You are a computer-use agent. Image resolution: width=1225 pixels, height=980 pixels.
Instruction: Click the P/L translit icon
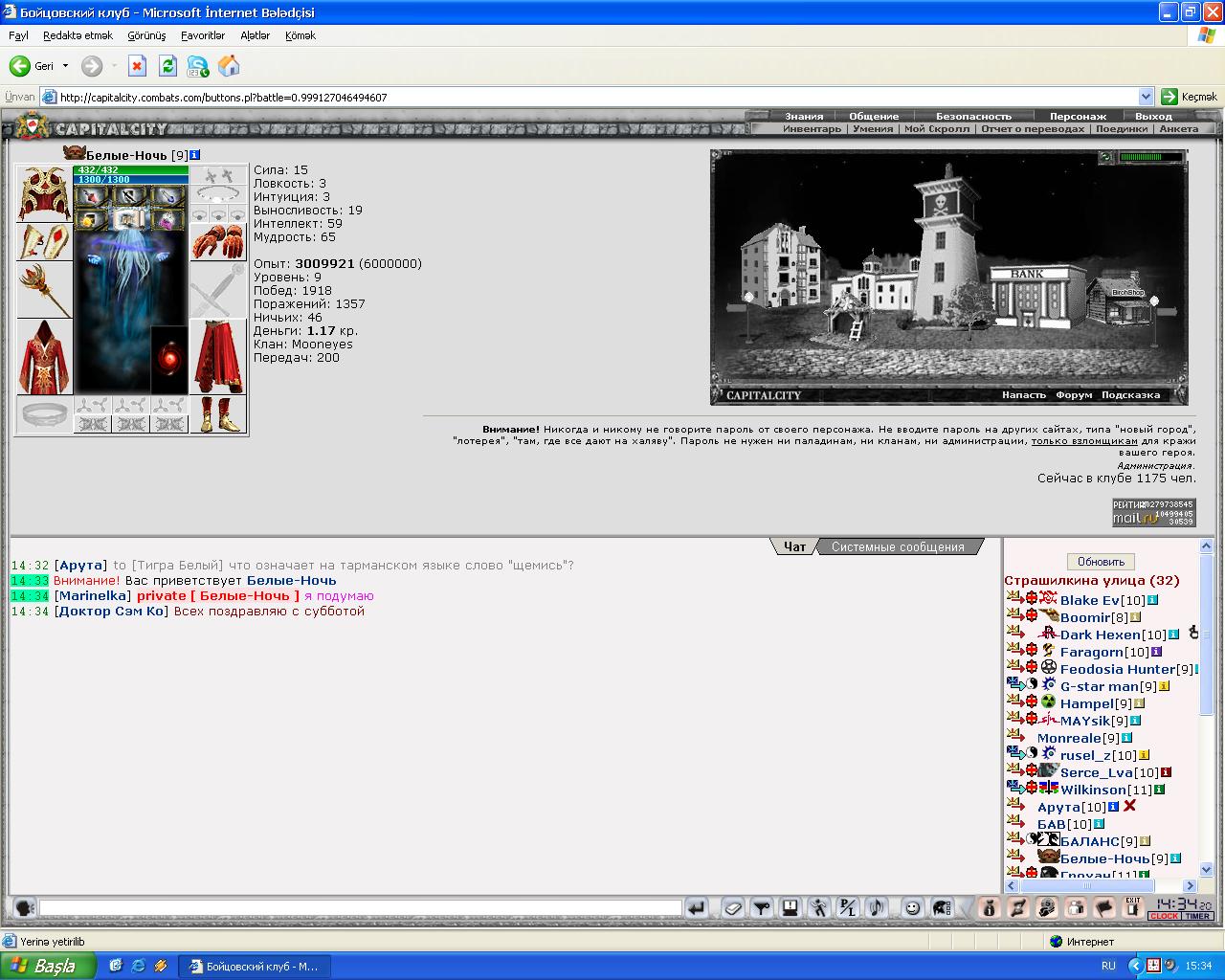coord(847,907)
